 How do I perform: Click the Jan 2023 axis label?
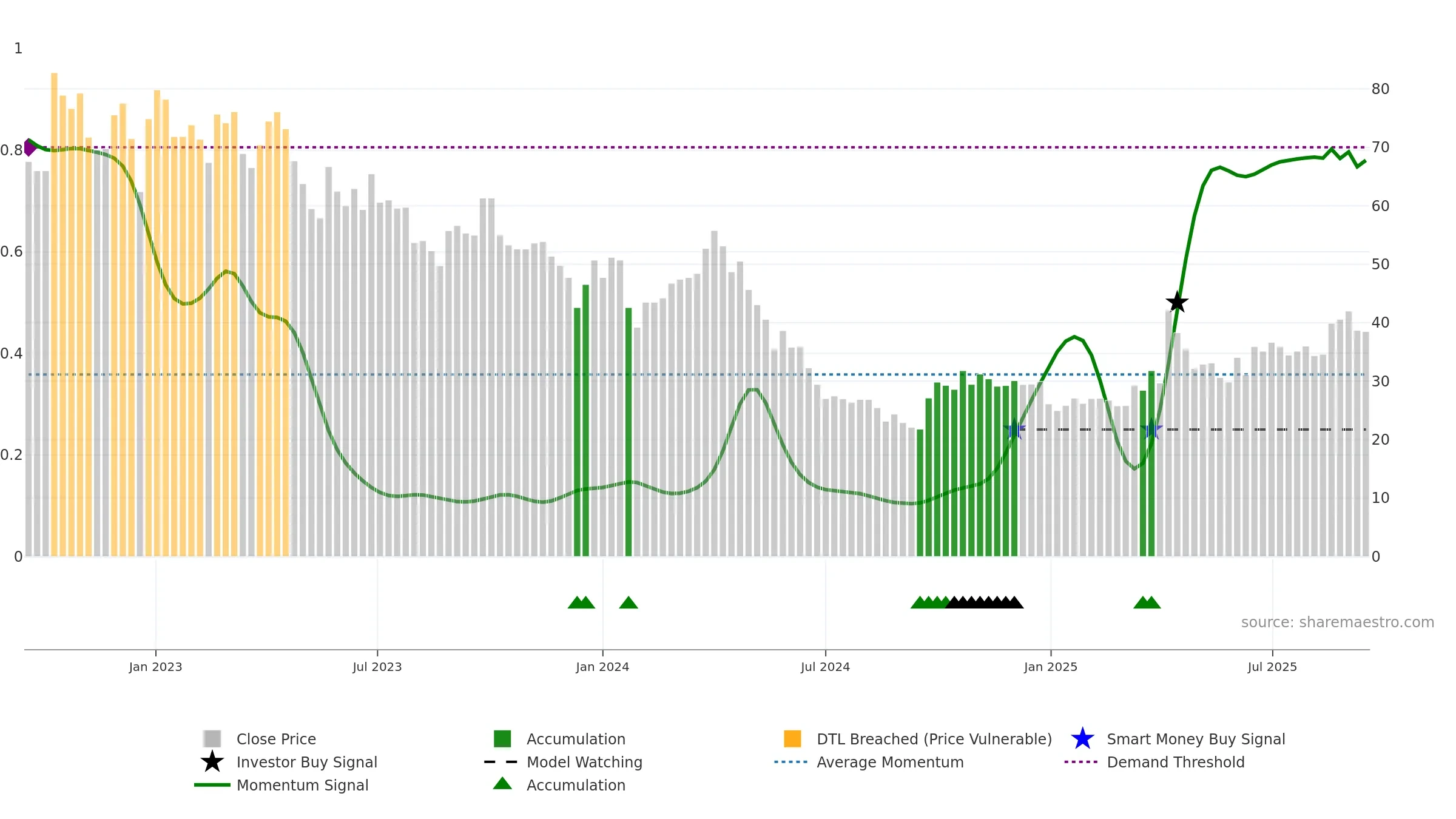tap(155, 667)
